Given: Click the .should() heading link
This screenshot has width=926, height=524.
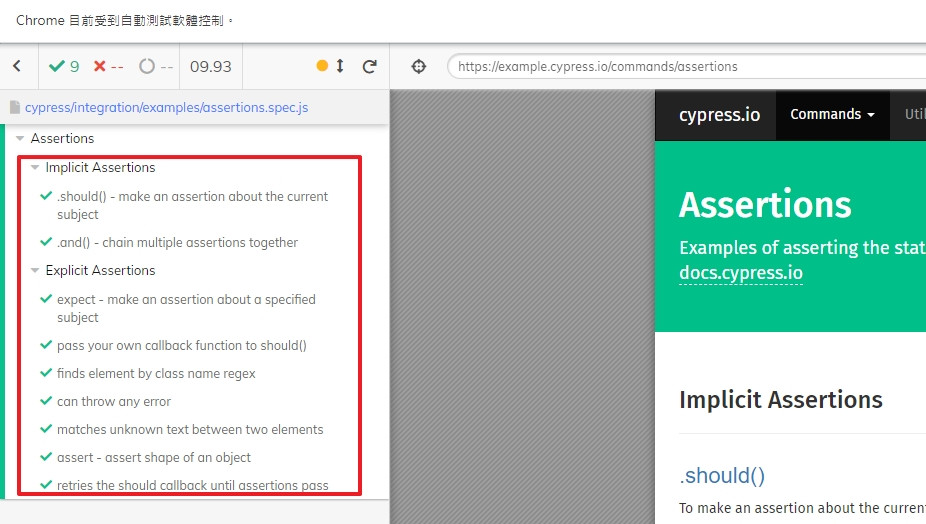Looking at the screenshot, I should (x=722, y=476).
